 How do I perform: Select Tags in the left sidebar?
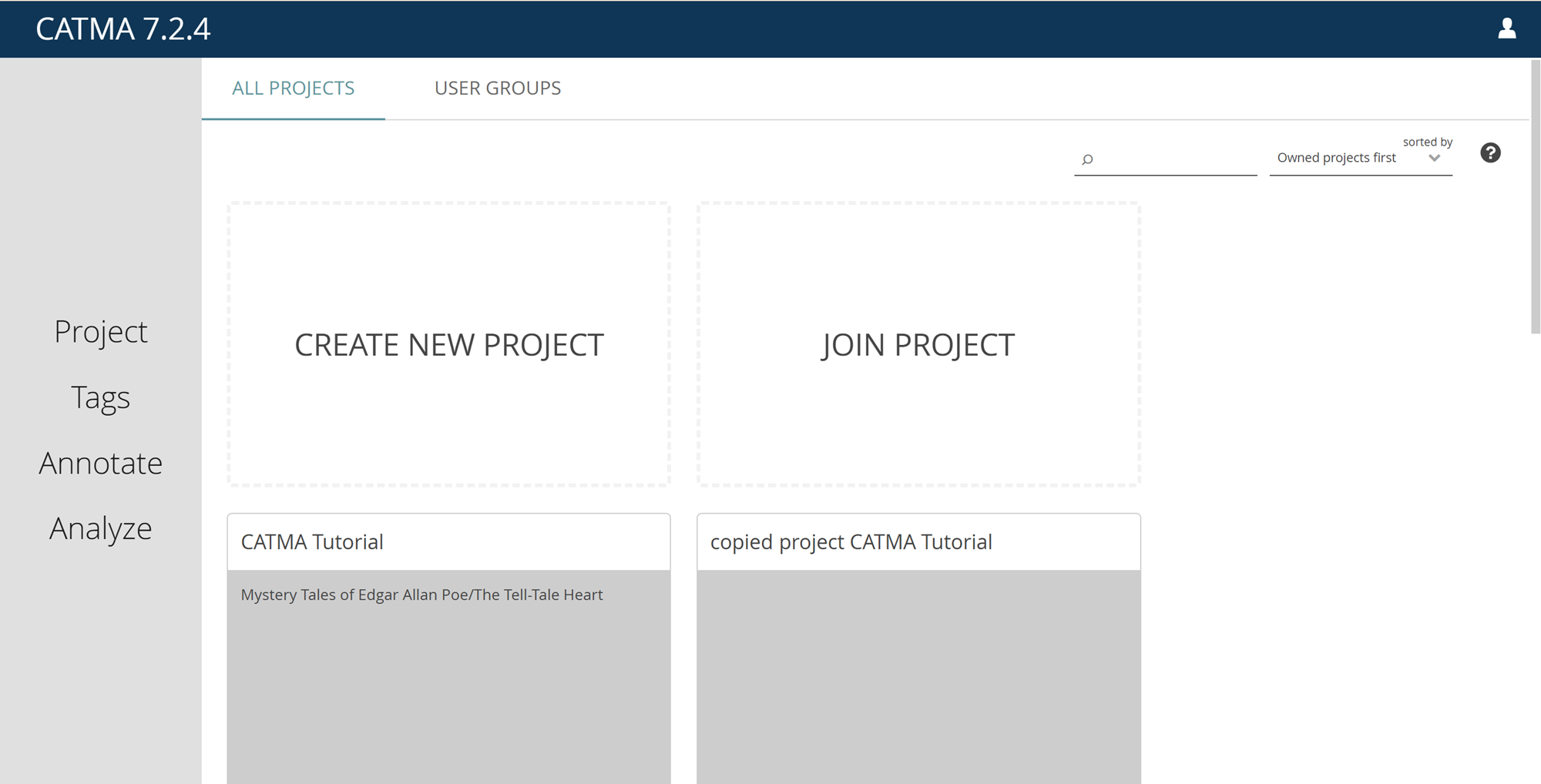[x=101, y=397]
